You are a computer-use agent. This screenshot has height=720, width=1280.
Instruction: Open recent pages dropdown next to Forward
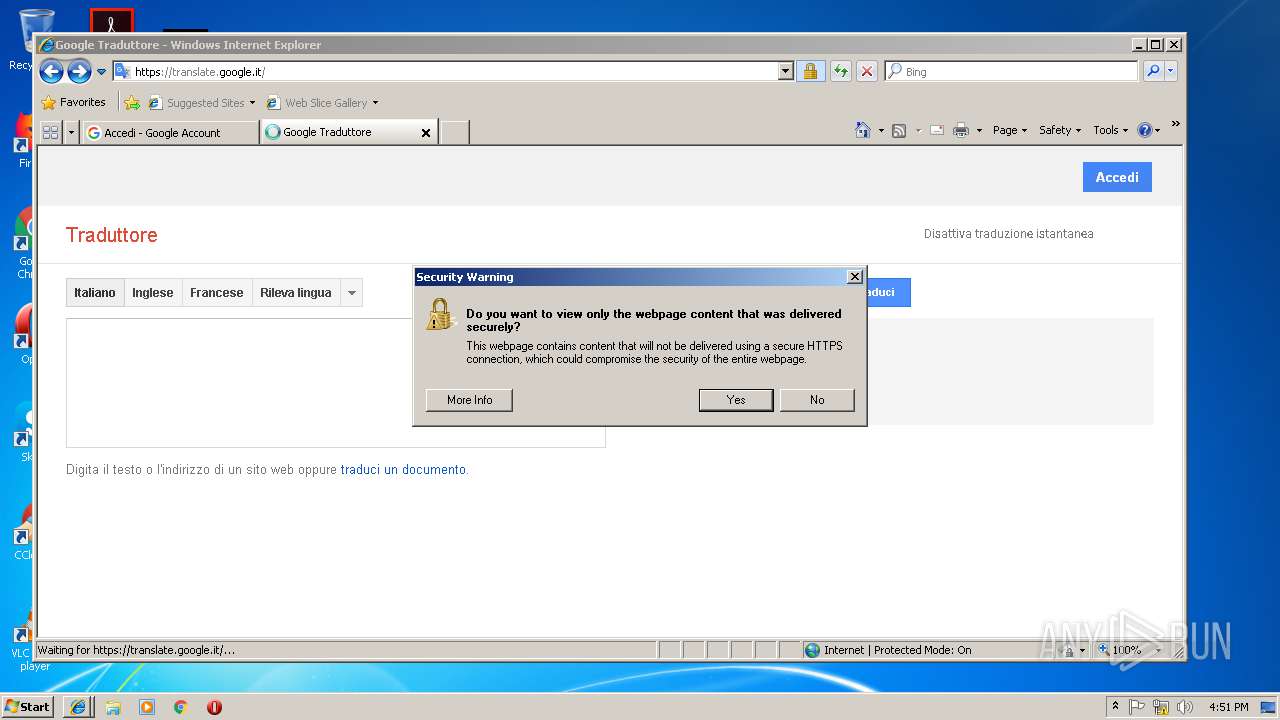pyautogui.click(x=101, y=72)
